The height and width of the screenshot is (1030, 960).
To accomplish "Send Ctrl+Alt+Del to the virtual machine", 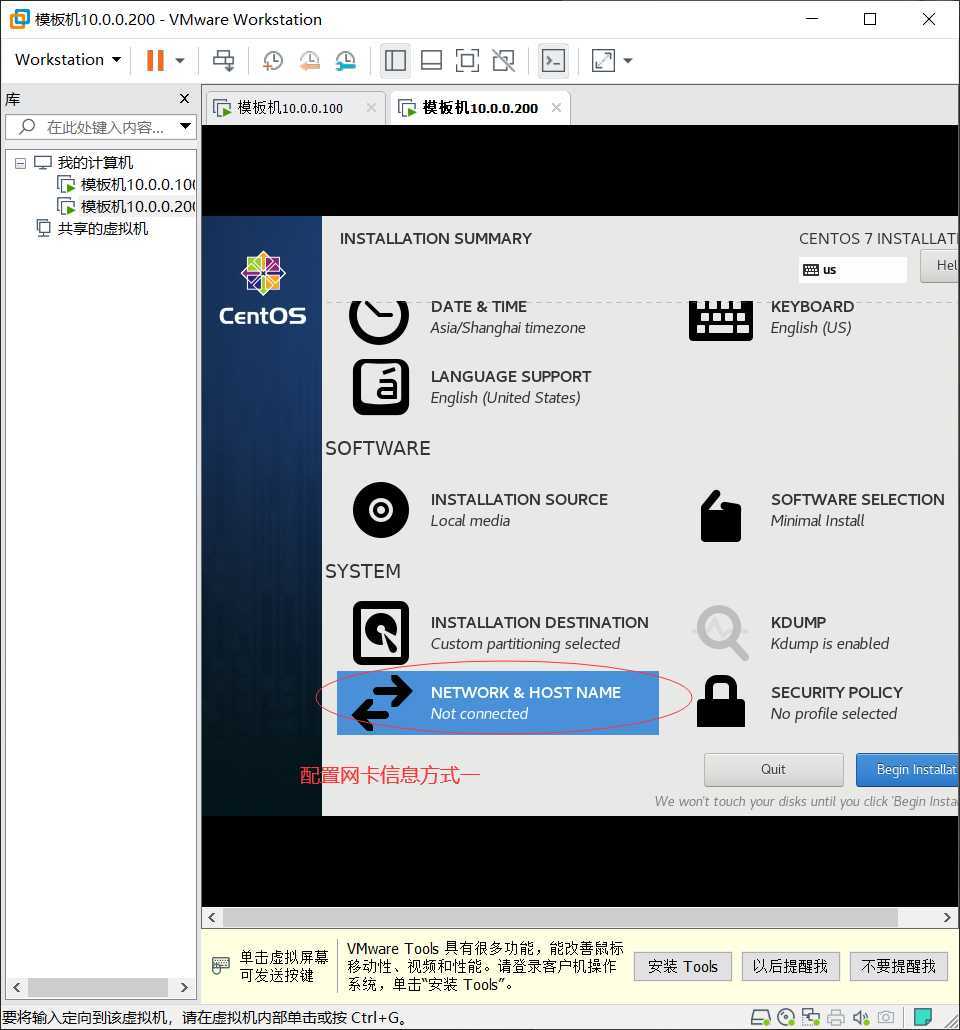I will 223,60.
